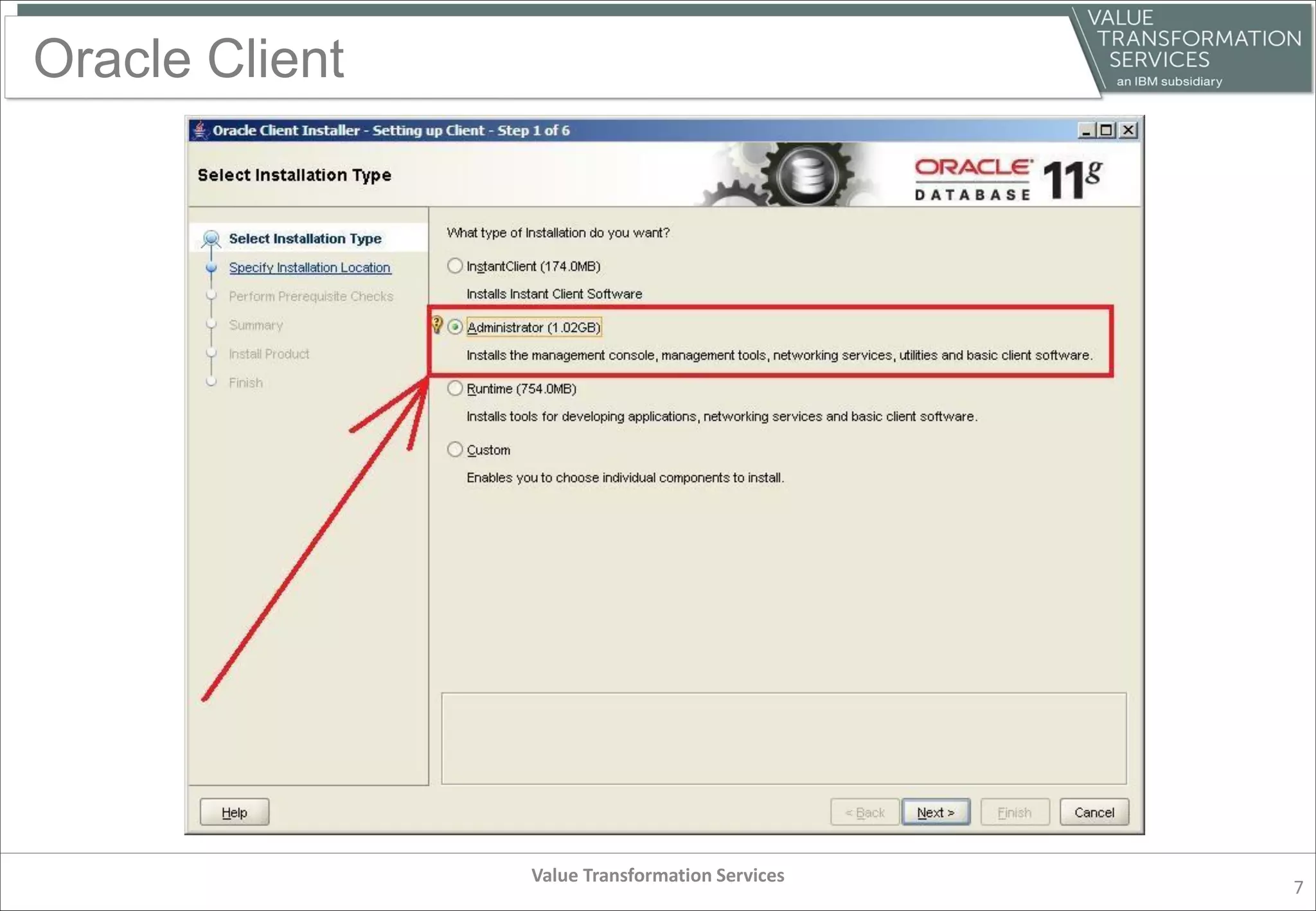Minimize the Oracle Client Installer window

click(x=1086, y=130)
